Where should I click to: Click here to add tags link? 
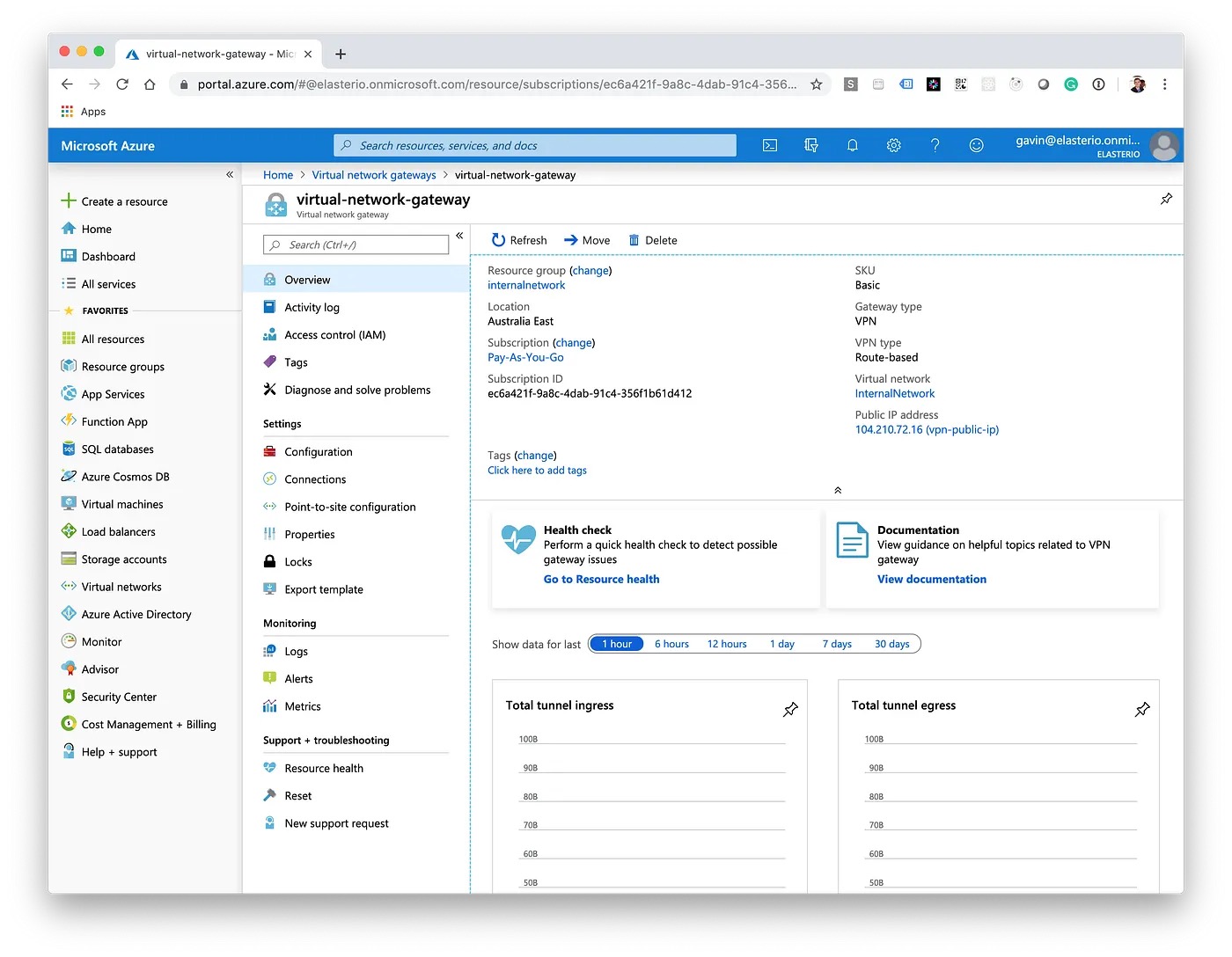[537, 471]
